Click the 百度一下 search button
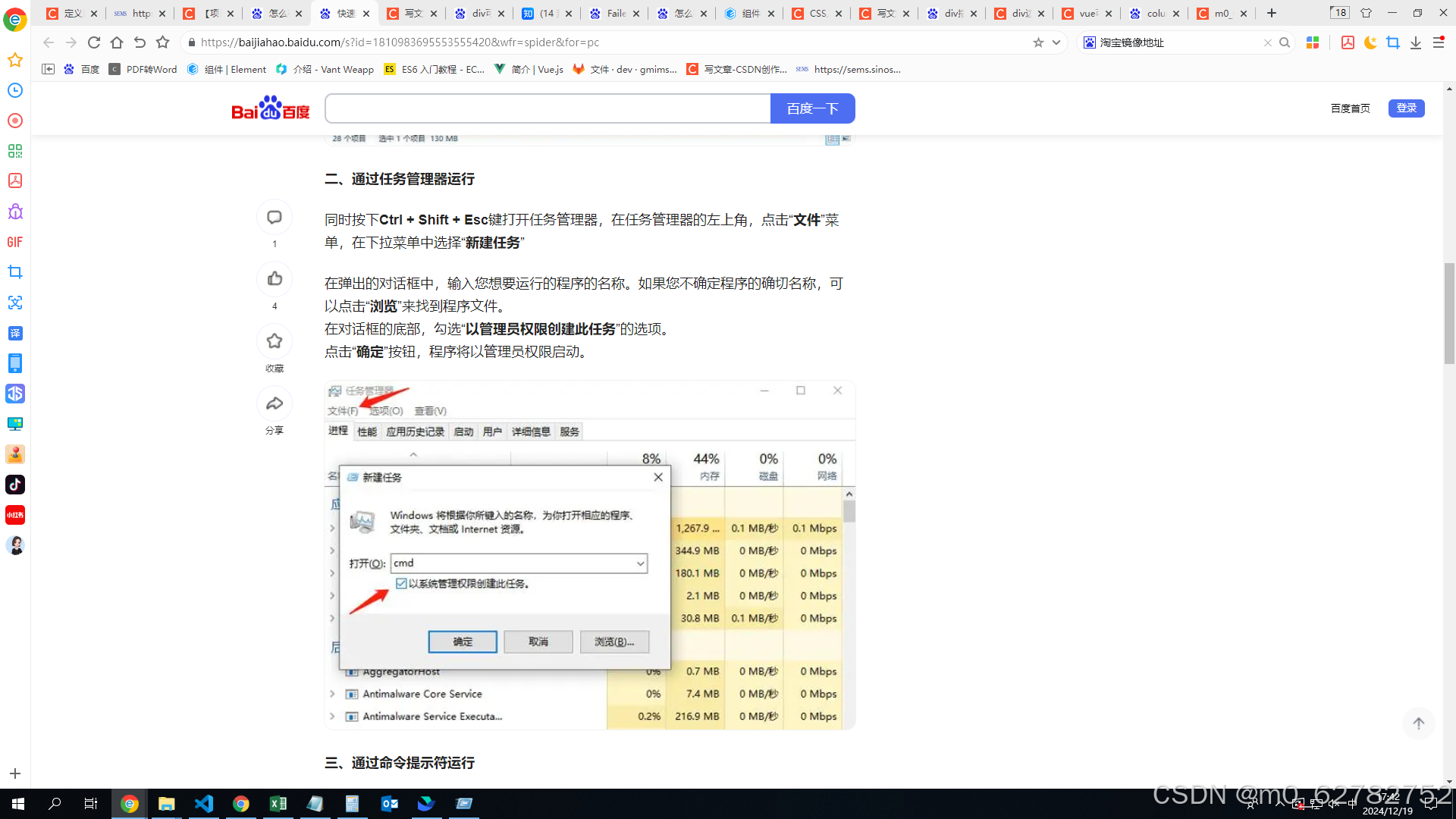 coord(812,108)
